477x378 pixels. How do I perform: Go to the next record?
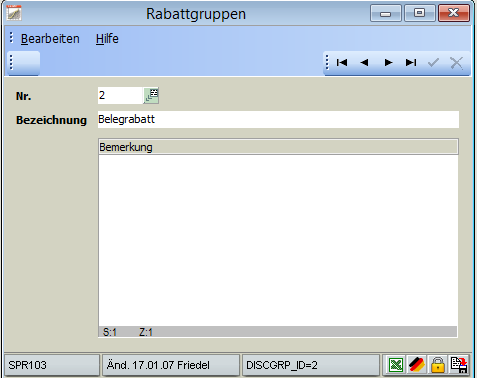tap(388, 62)
